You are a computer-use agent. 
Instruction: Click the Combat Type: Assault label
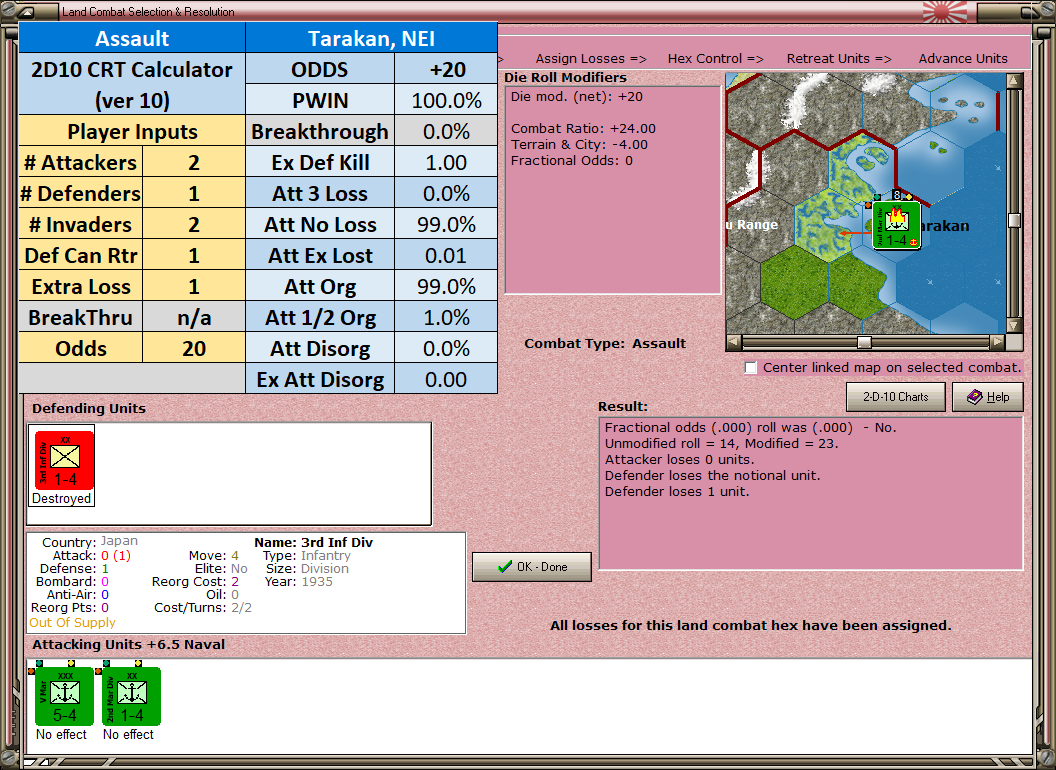tap(605, 344)
